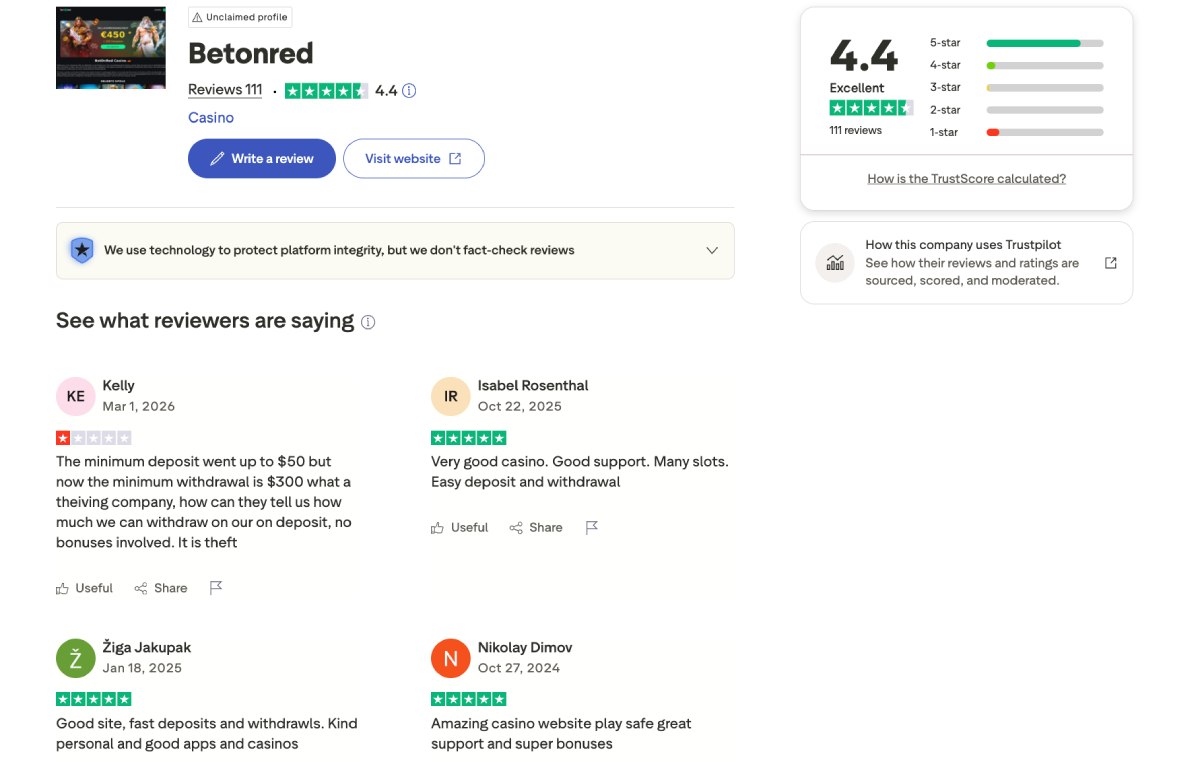The width and height of the screenshot is (1200, 762).
Task: Click the chart icon beside "How this company uses Trustpilot"
Action: [834, 262]
